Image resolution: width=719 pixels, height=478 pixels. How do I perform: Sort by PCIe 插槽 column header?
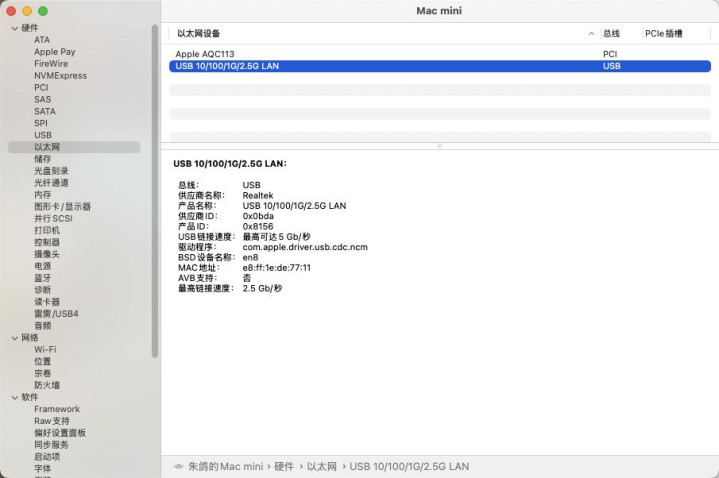664,33
